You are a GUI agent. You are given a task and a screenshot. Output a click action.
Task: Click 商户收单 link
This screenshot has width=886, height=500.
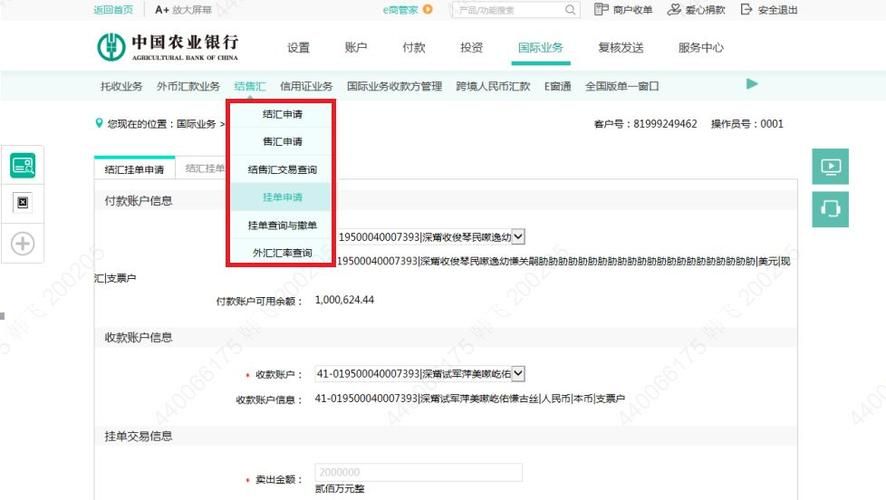pyautogui.click(x=632, y=10)
